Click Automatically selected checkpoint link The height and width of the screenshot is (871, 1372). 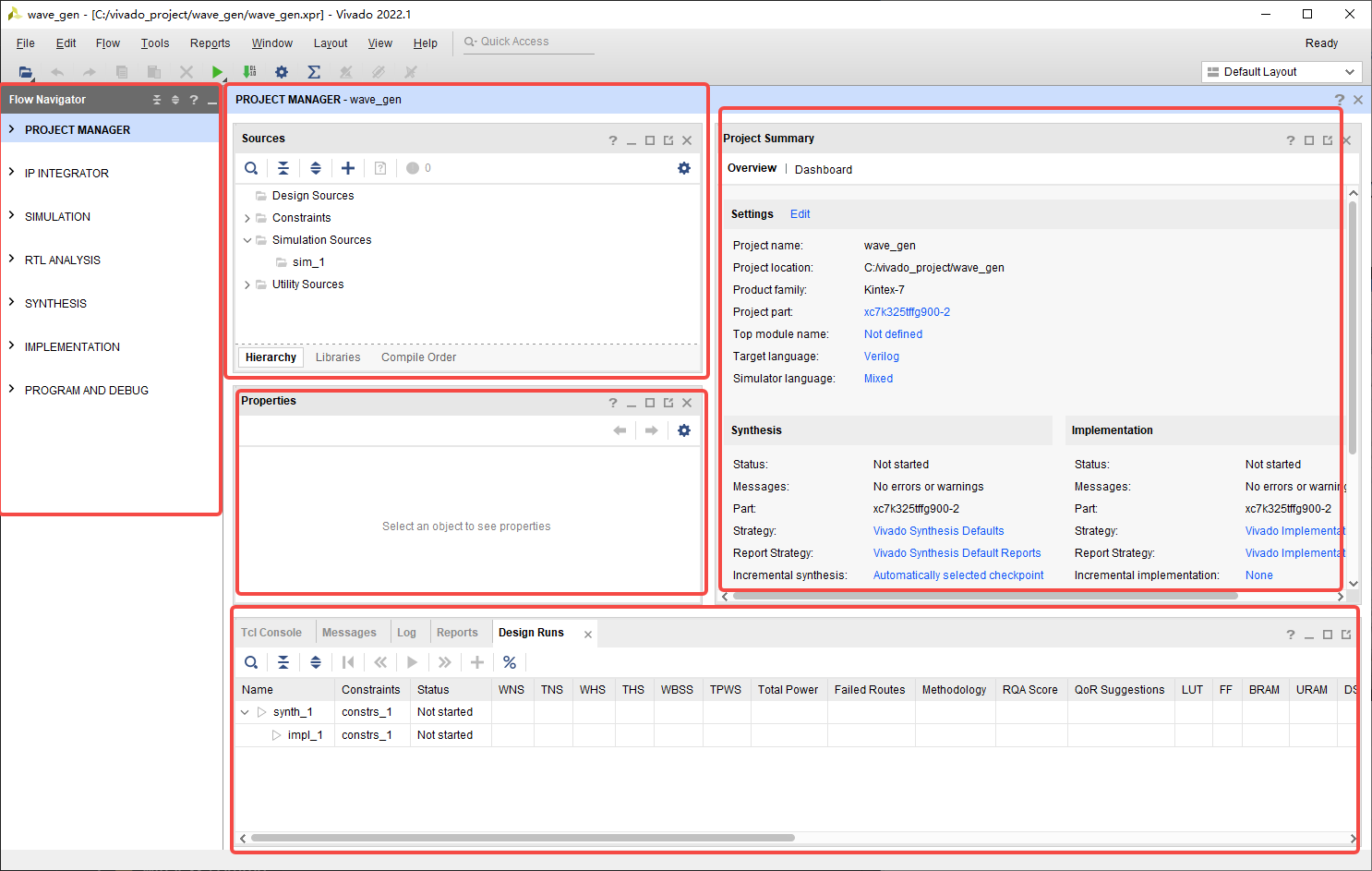[x=958, y=575]
